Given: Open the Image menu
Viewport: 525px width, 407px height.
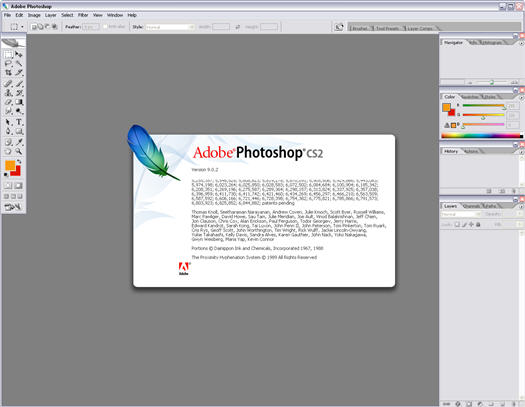Looking at the screenshot, I should [34, 15].
